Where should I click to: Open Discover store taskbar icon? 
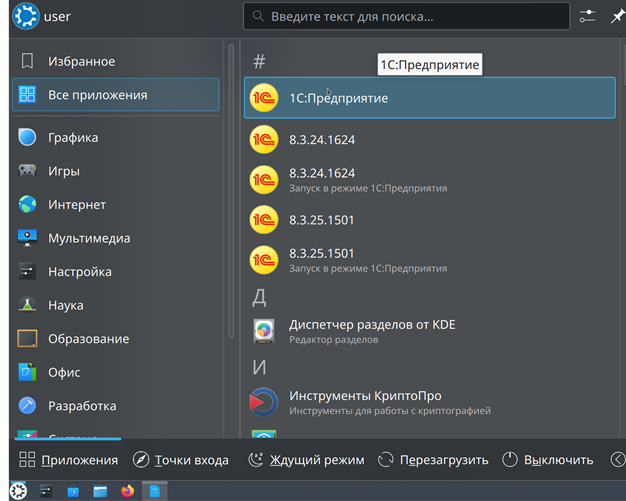(x=73, y=491)
